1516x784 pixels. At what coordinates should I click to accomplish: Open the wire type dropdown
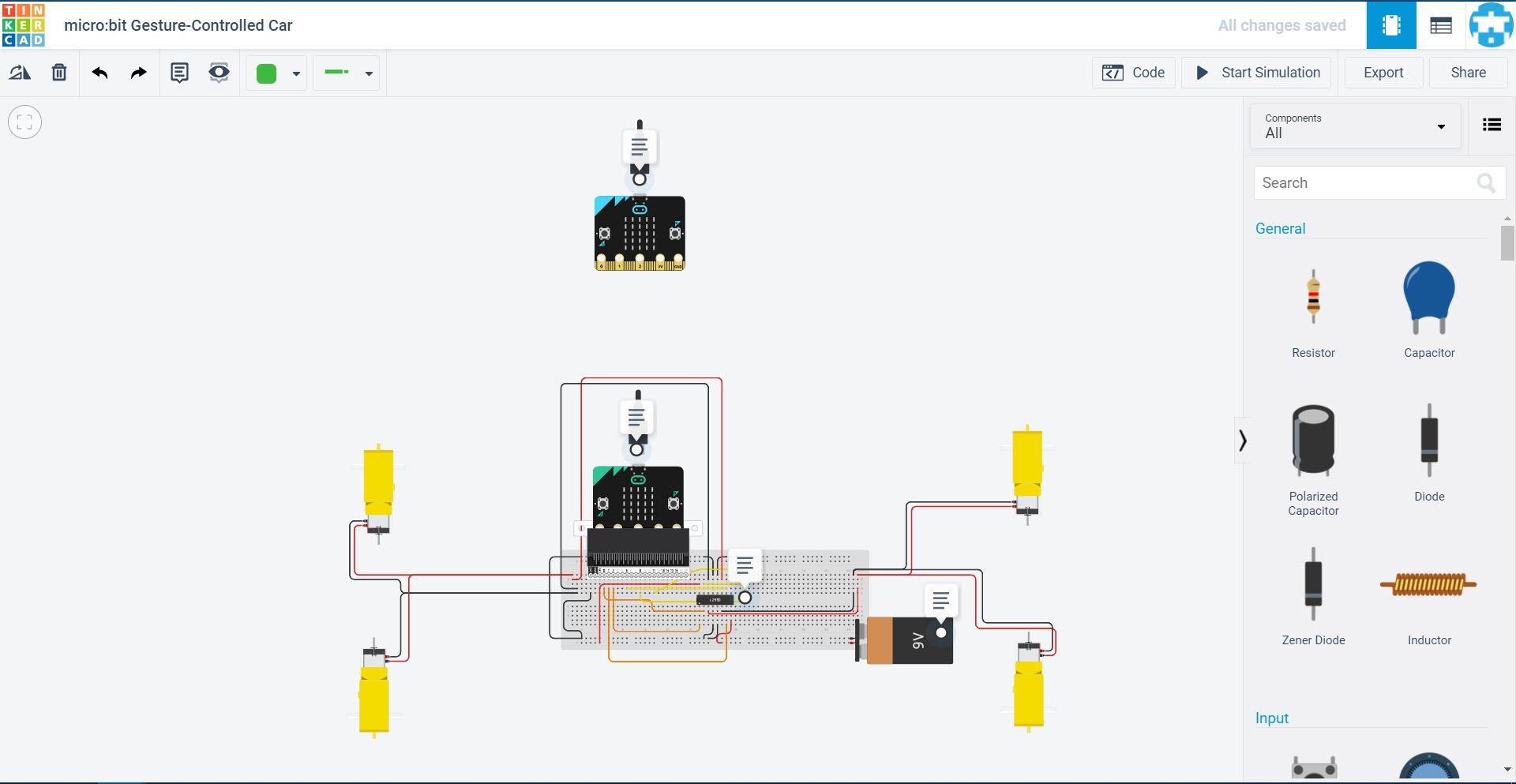click(x=369, y=73)
